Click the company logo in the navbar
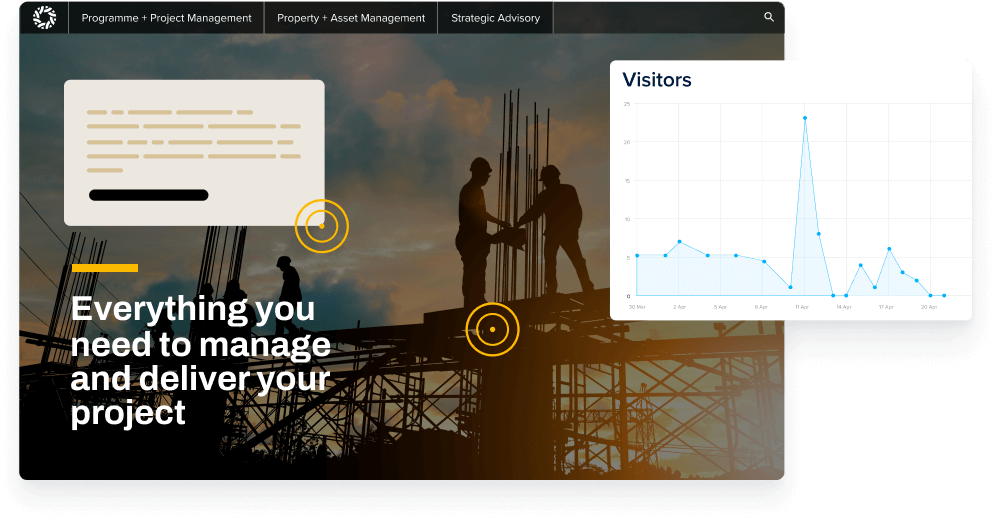 (x=44, y=18)
